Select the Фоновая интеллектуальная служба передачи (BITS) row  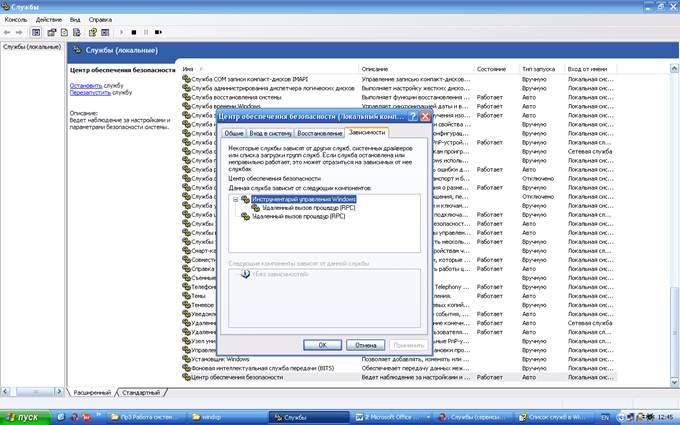click(399, 368)
